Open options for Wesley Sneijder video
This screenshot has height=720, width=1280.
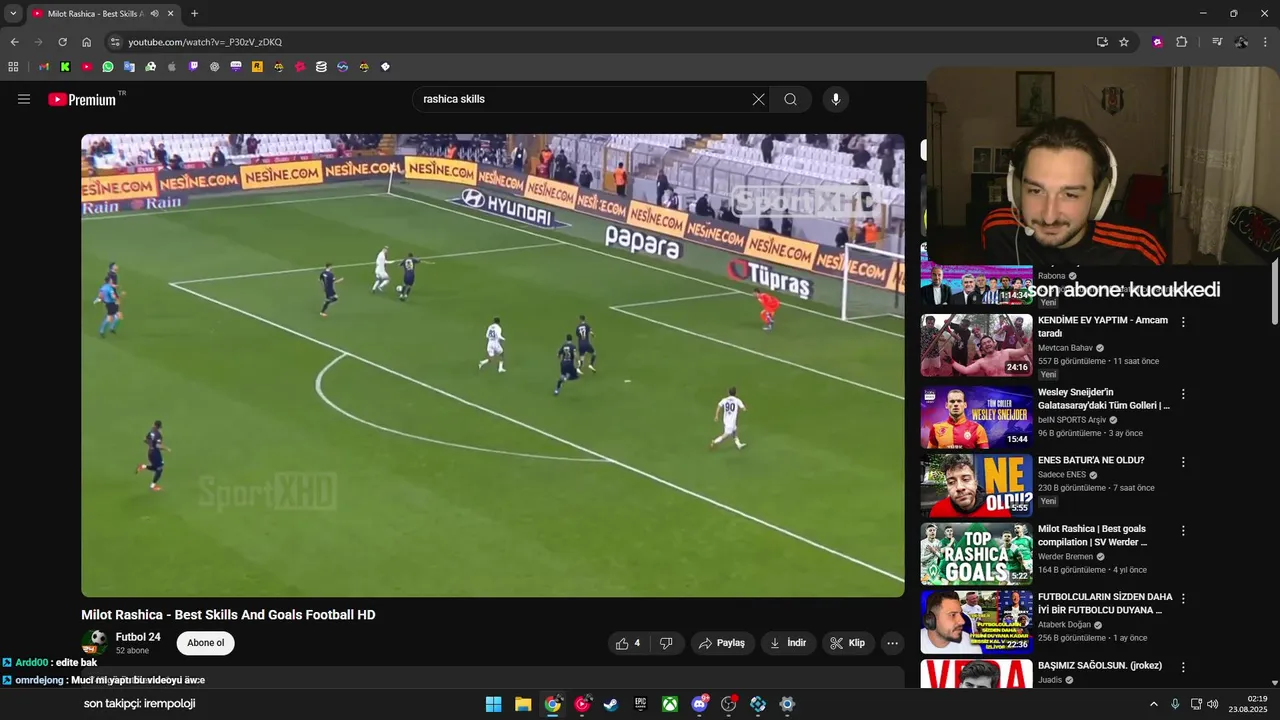click(1183, 394)
